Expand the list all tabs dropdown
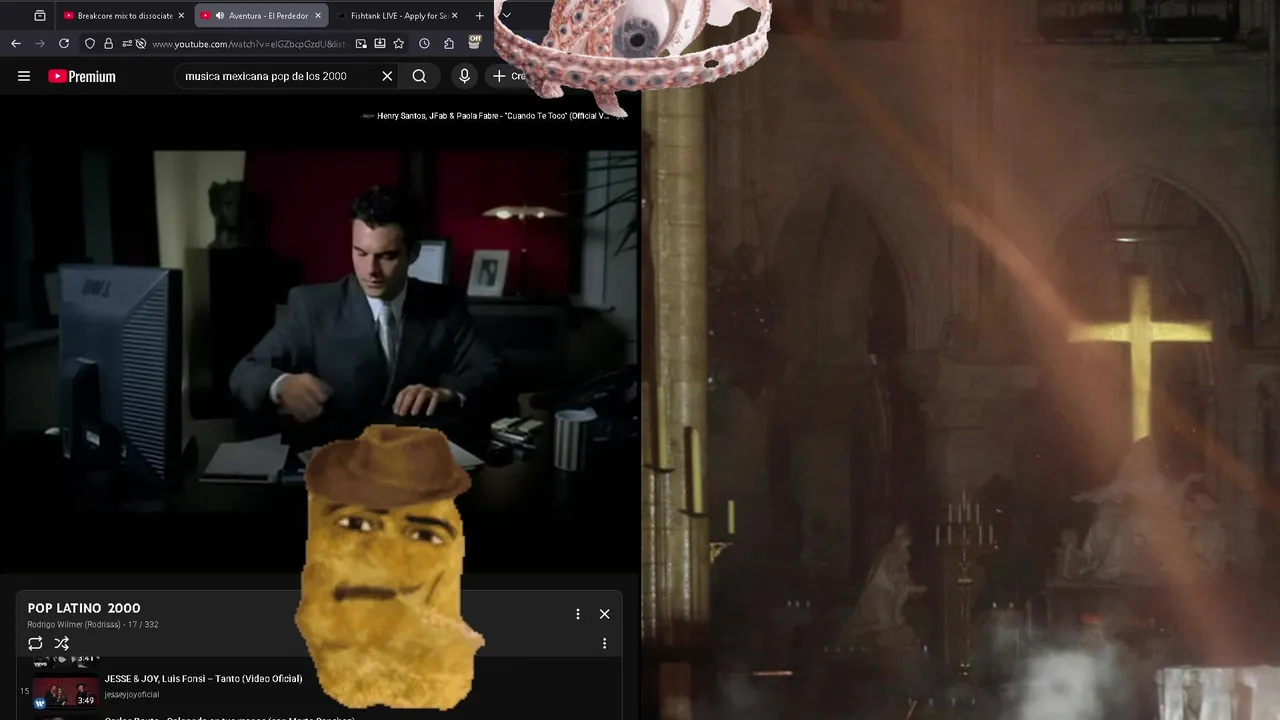The image size is (1280, 720). (x=506, y=16)
